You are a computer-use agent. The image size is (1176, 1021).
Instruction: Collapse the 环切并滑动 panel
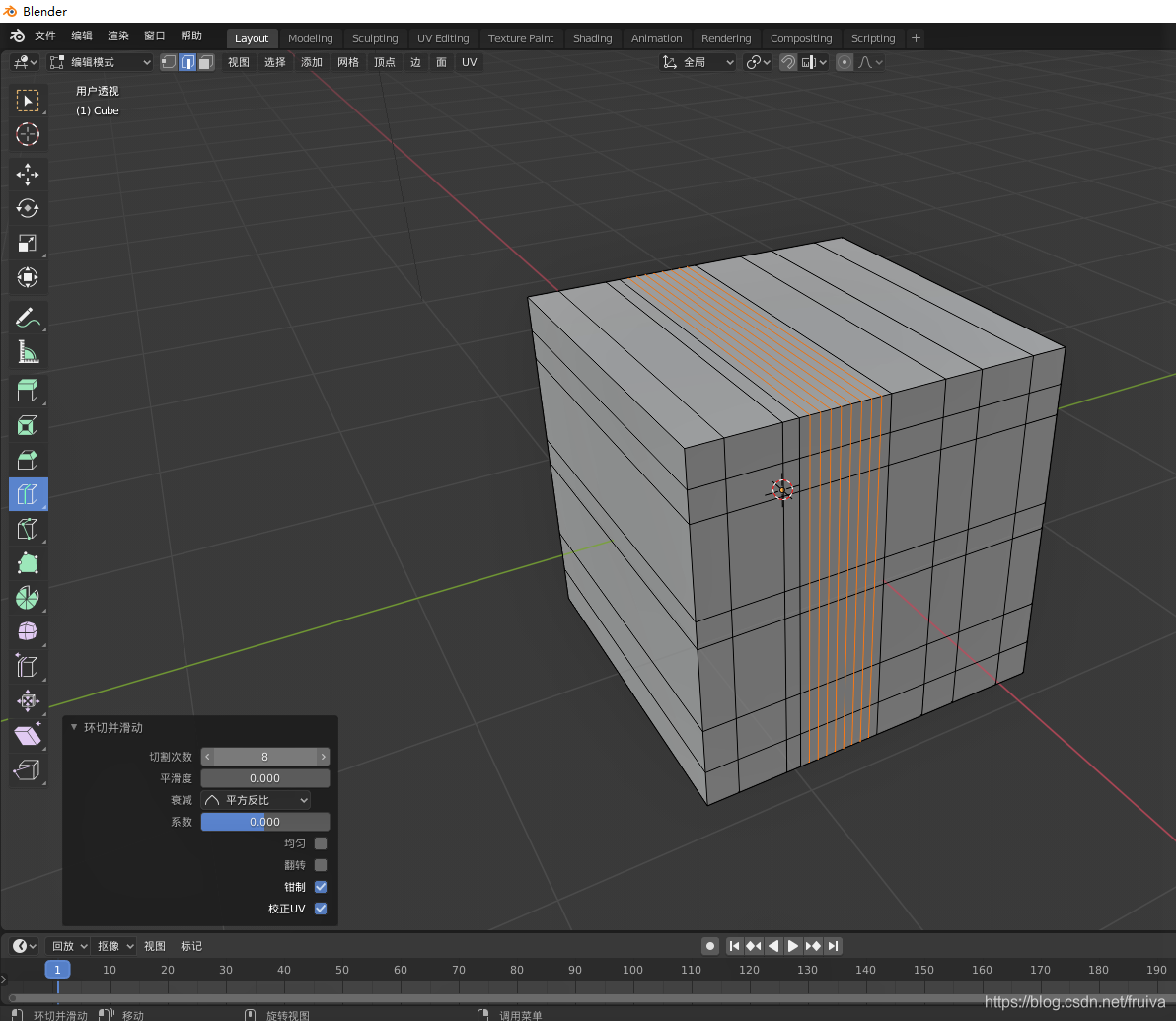[x=73, y=728]
